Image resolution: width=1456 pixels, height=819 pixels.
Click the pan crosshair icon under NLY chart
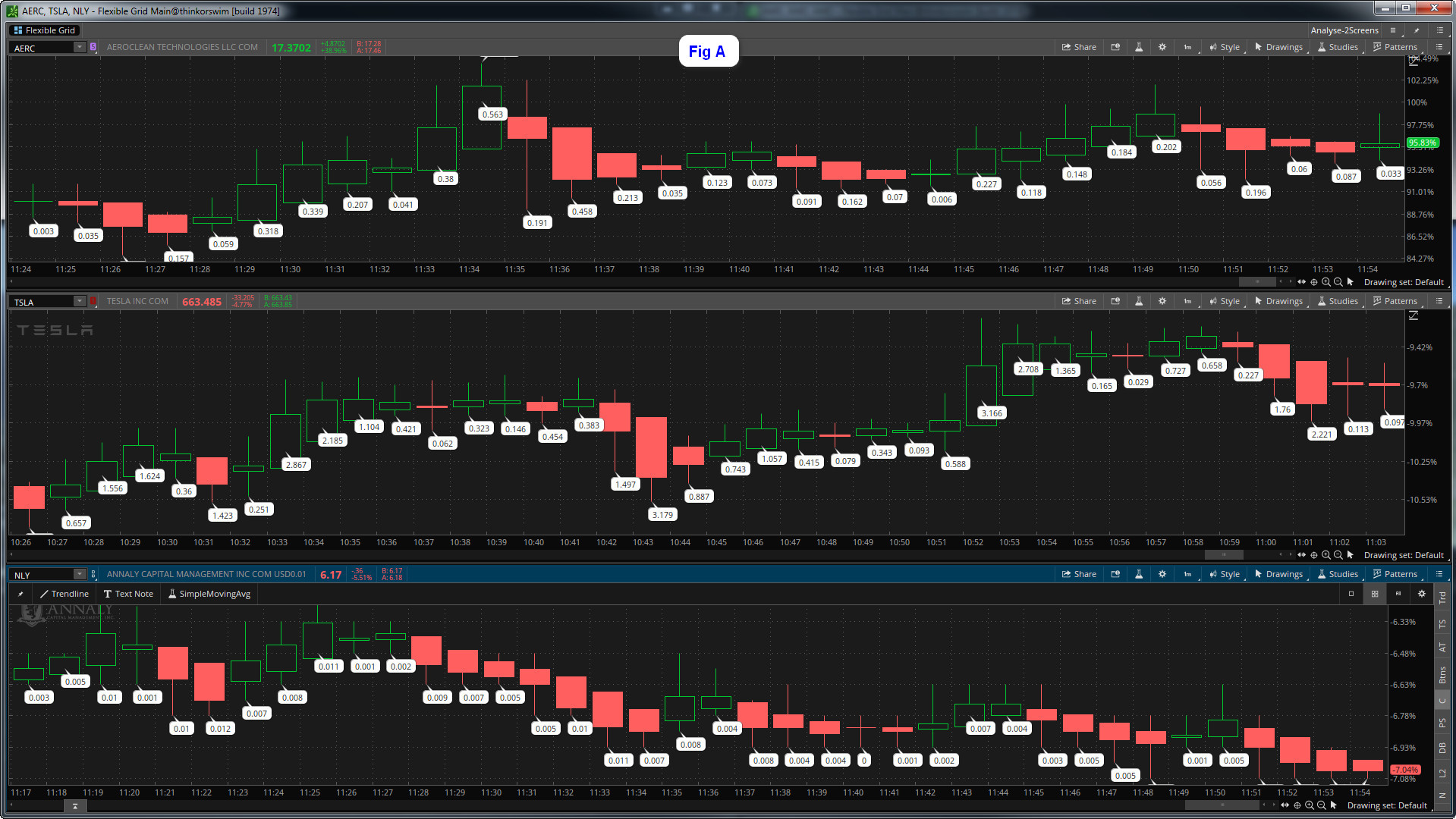[1297, 805]
